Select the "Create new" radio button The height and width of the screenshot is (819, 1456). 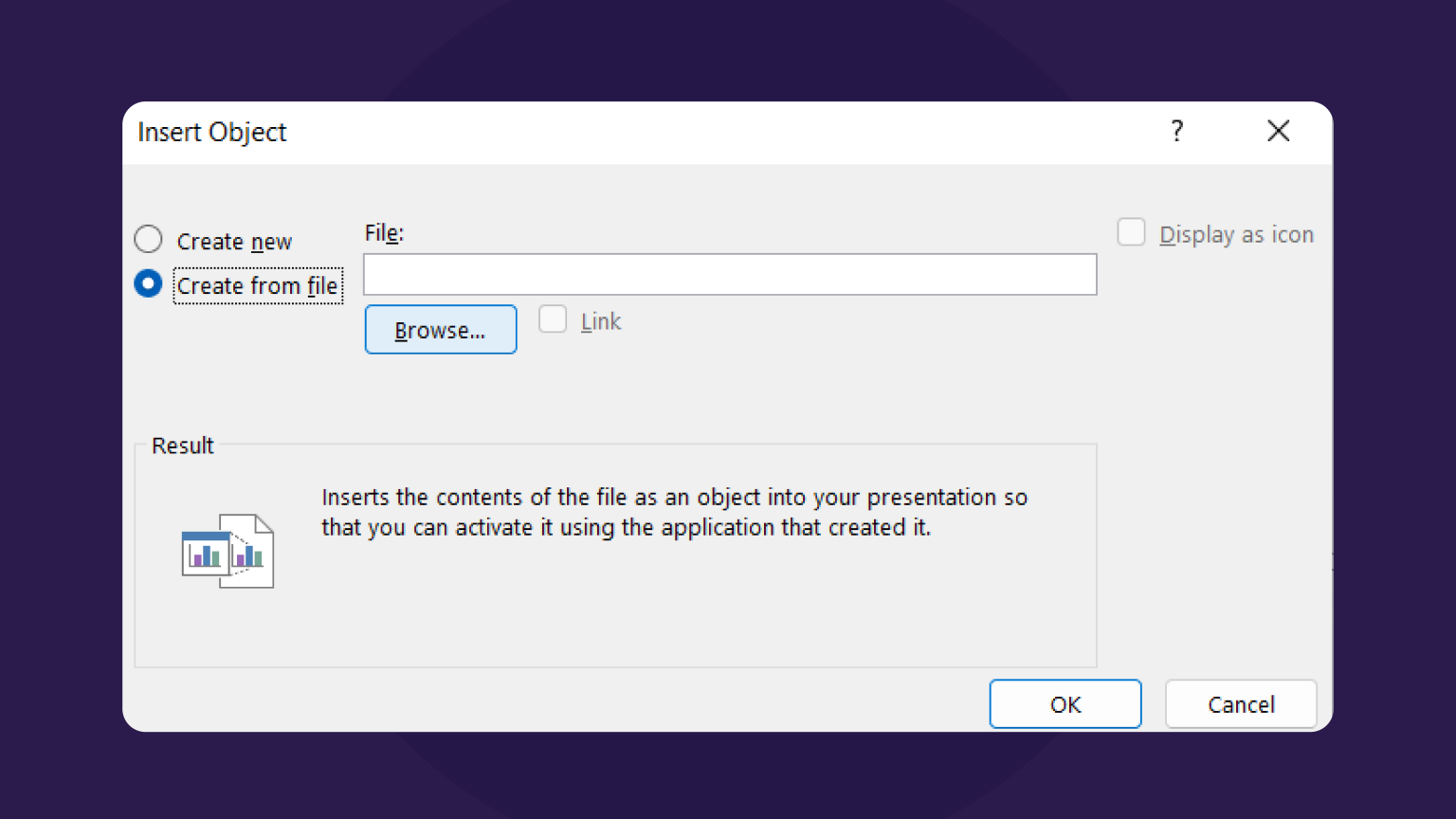[148, 240]
